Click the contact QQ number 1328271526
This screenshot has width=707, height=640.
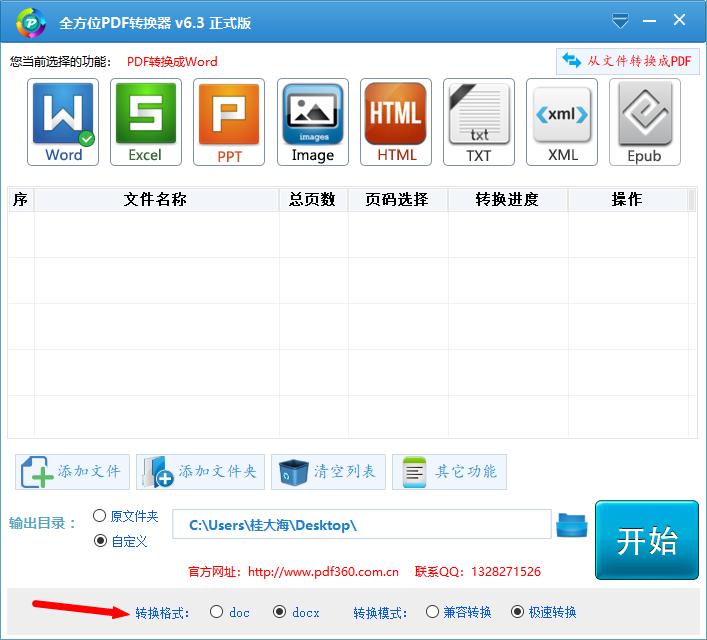506,572
